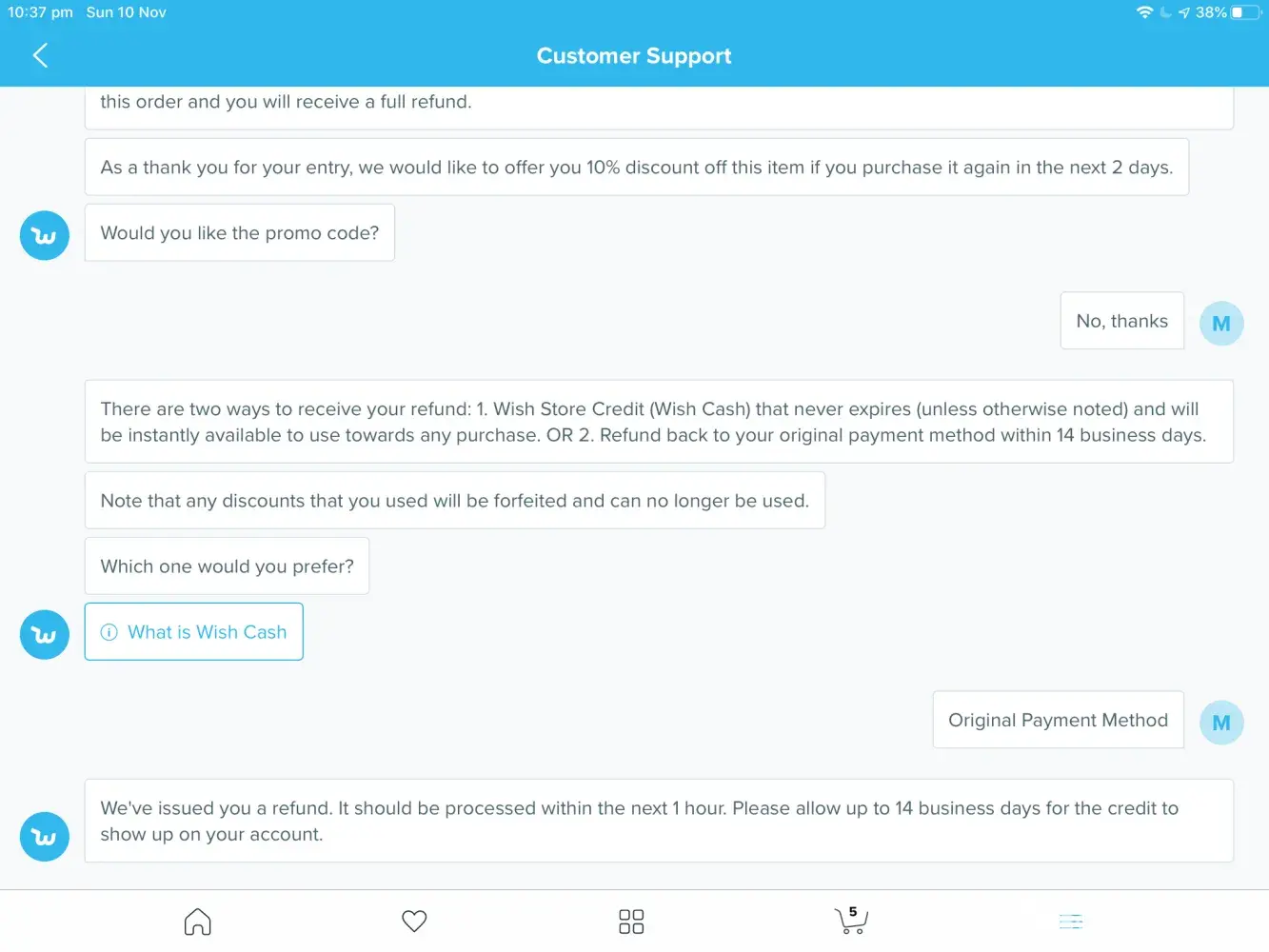Tap M avatar beside 'Original Payment Method'
Screen dimensions: 1269x952
tap(1221, 723)
